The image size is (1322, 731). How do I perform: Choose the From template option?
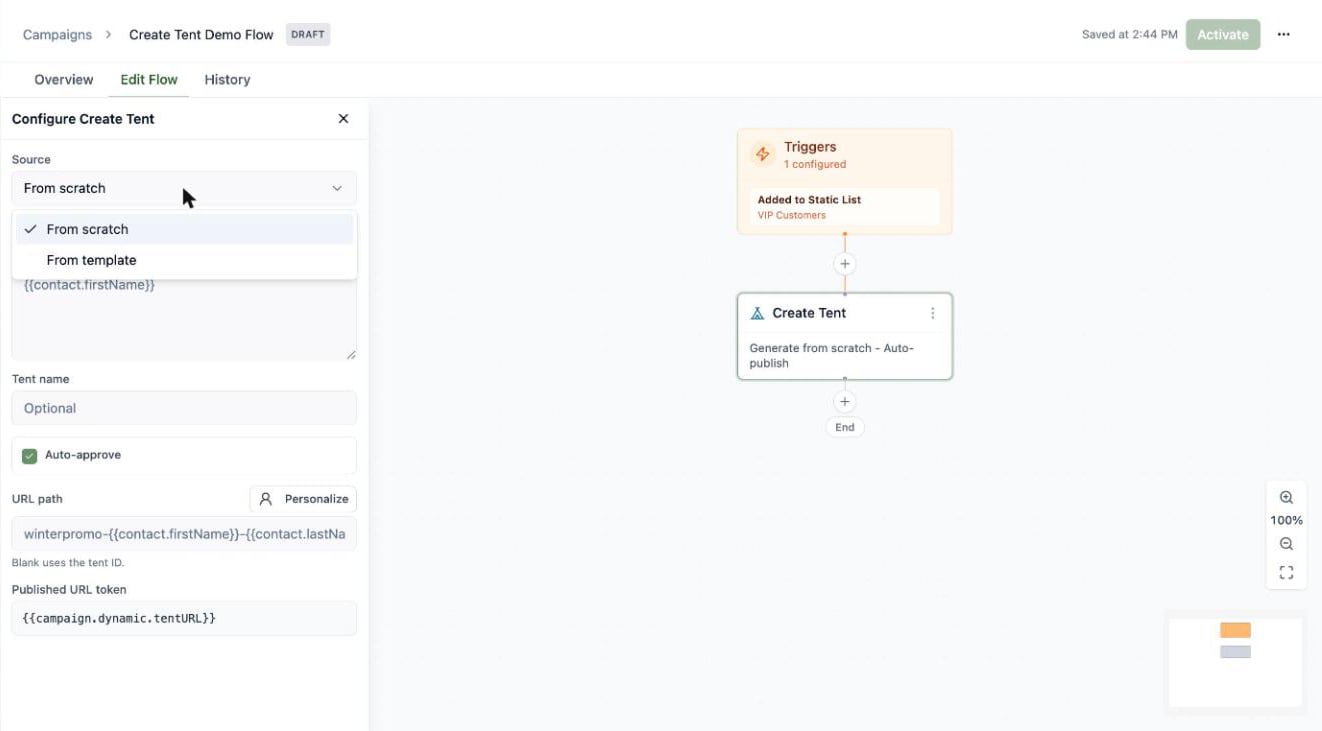click(x=184, y=260)
